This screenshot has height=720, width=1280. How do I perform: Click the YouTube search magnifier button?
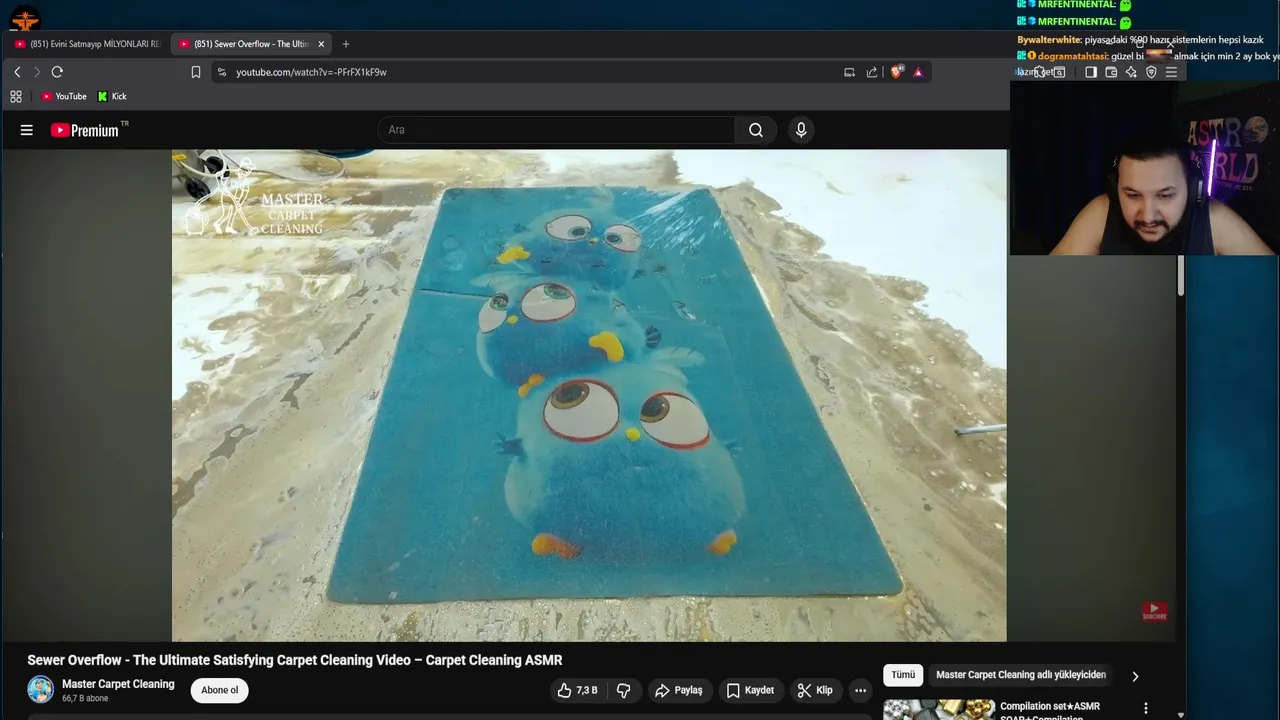pyautogui.click(x=756, y=130)
